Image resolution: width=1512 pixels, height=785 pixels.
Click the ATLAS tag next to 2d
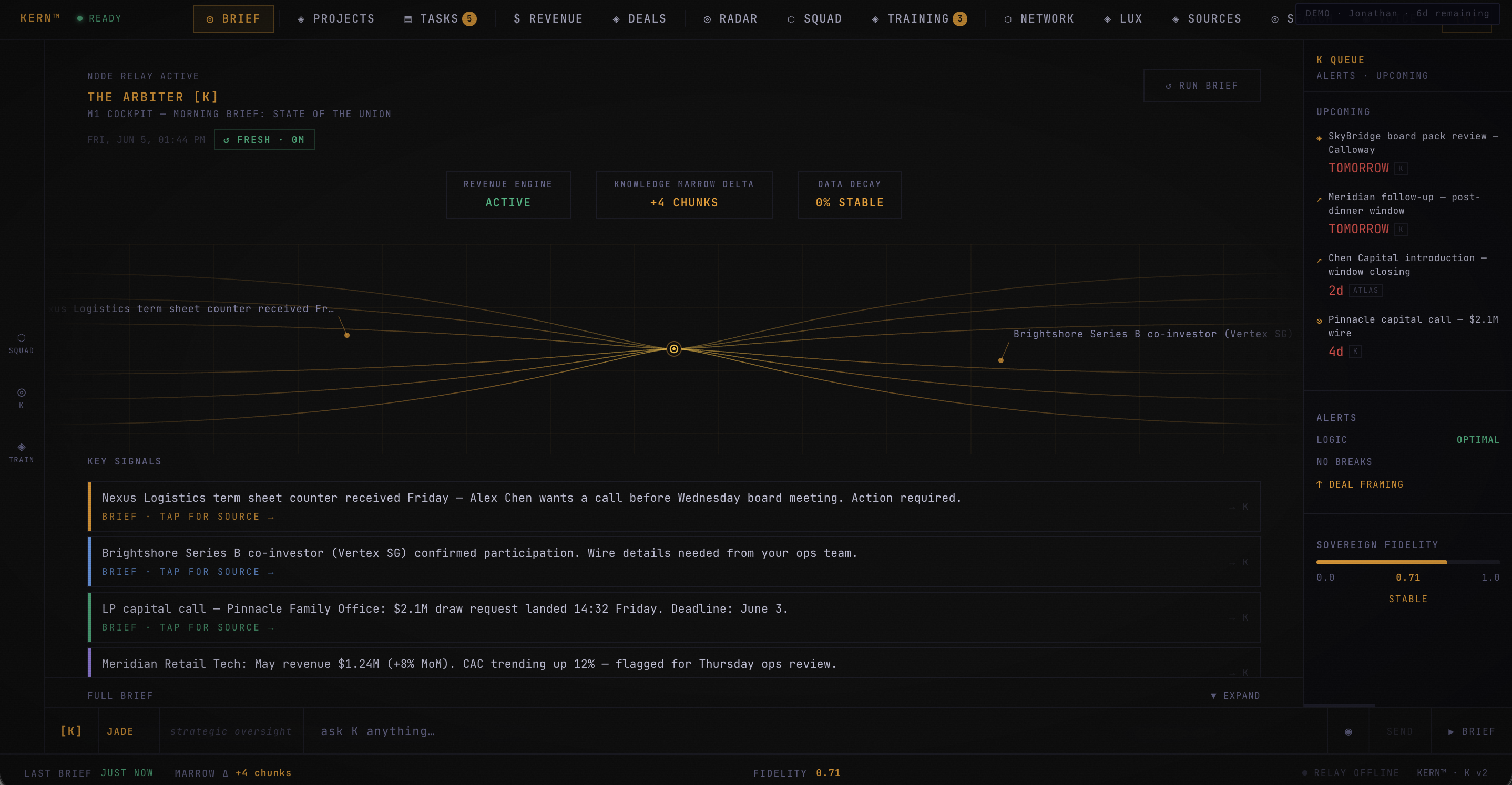pos(1366,291)
